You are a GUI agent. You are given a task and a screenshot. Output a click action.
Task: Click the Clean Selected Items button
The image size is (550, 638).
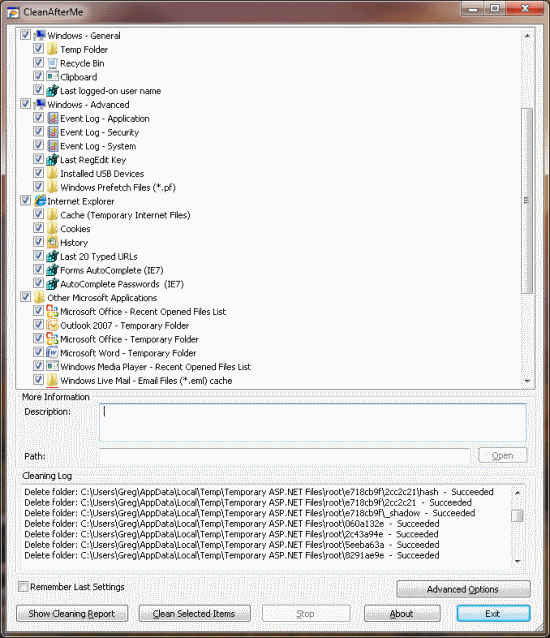point(194,613)
